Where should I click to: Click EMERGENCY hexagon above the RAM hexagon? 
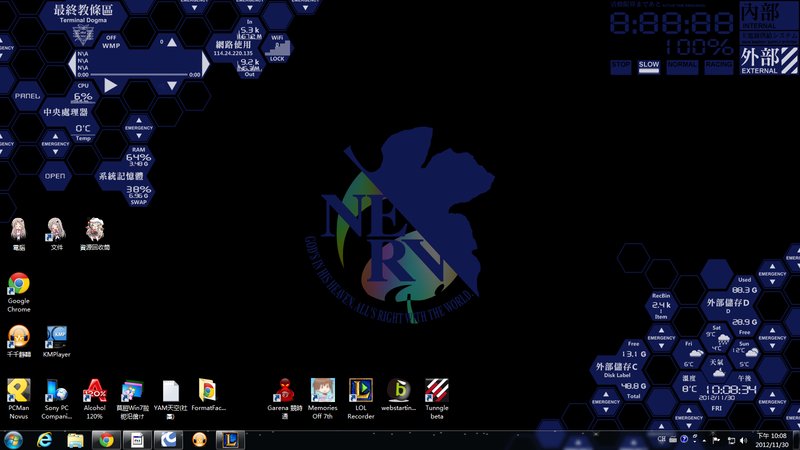point(139,128)
